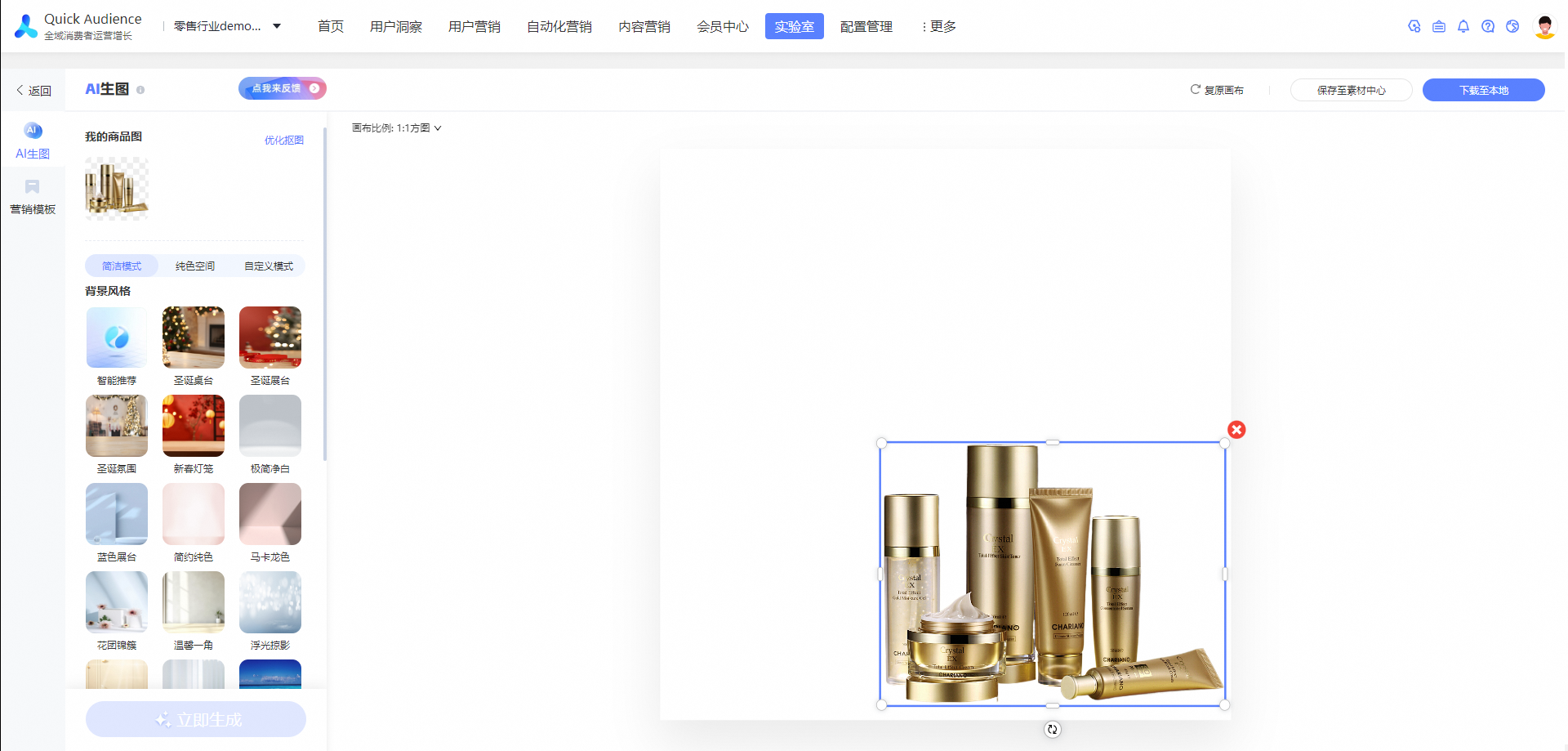
Task: Open the 更多 overflow menu
Action: pyautogui.click(x=940, y=25)
